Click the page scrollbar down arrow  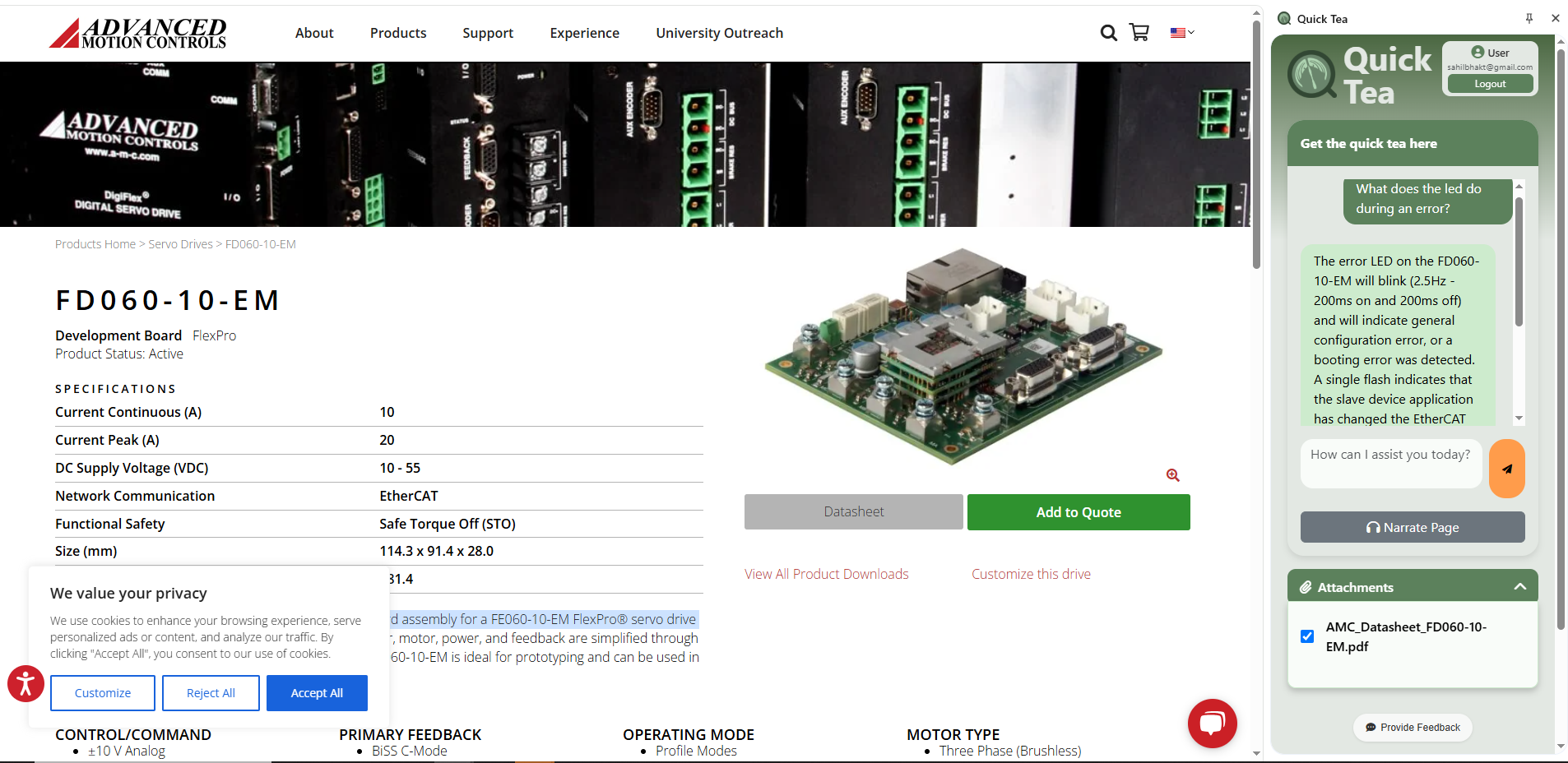pyautogui.click(x=1256, y=753)
